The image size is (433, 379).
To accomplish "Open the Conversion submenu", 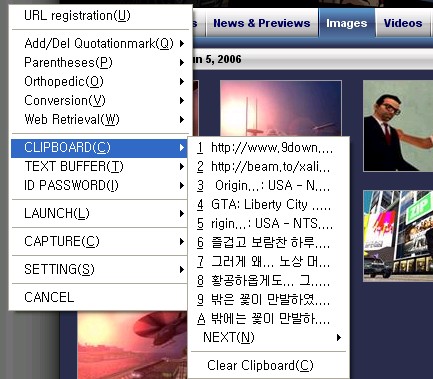I will tap(99, 100).
